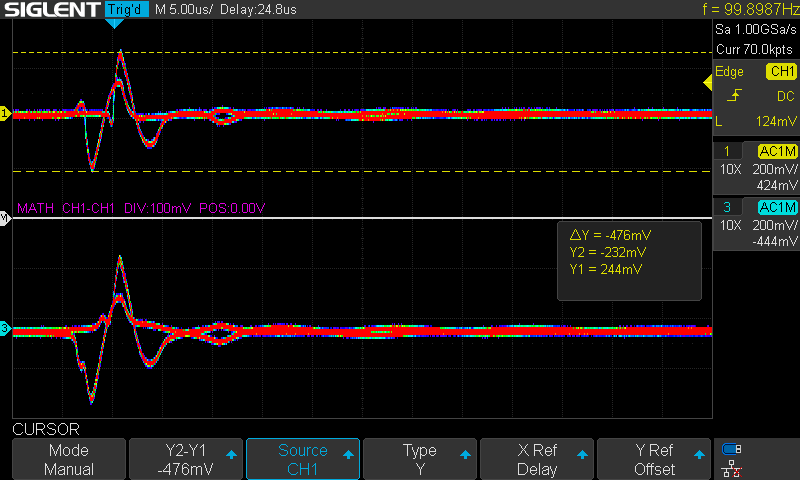
Task: Select the yellow CH1 trigger source badge
Action: (x=781, y=71)
